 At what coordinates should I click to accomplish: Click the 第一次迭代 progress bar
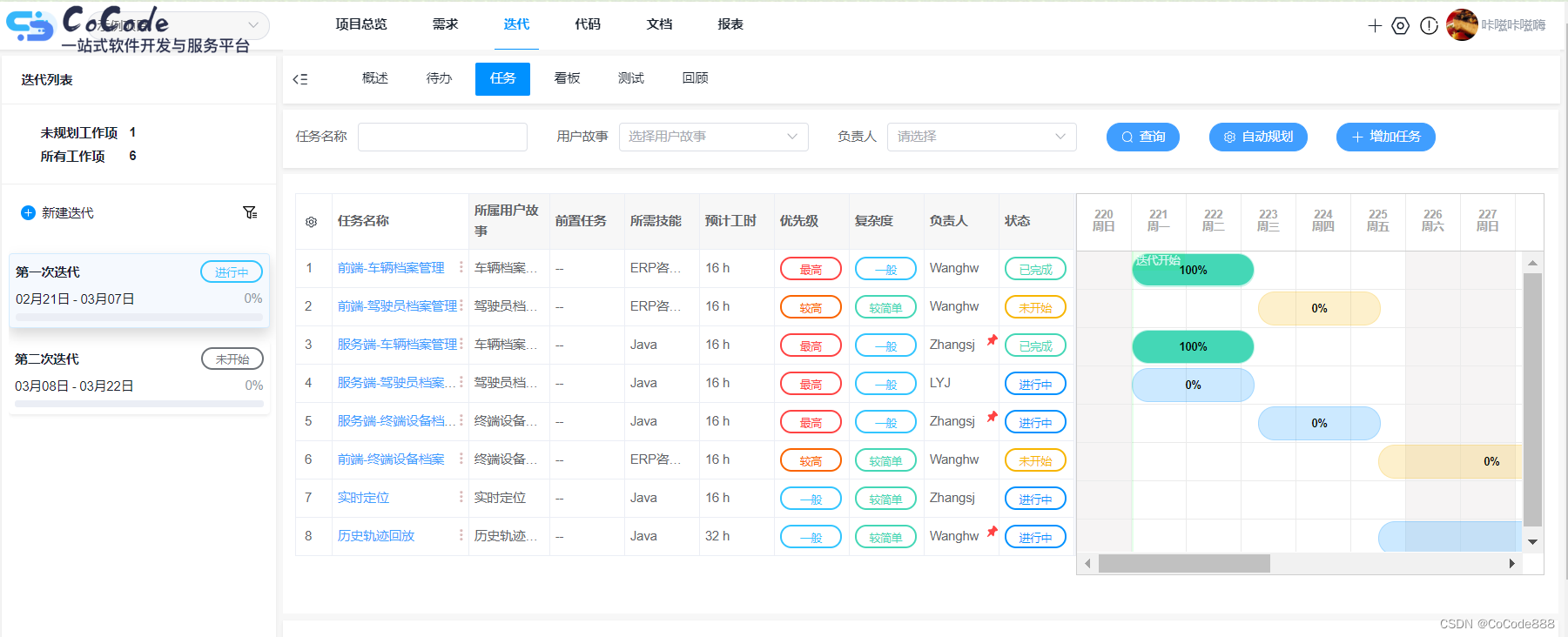click(x=139, y=318)
